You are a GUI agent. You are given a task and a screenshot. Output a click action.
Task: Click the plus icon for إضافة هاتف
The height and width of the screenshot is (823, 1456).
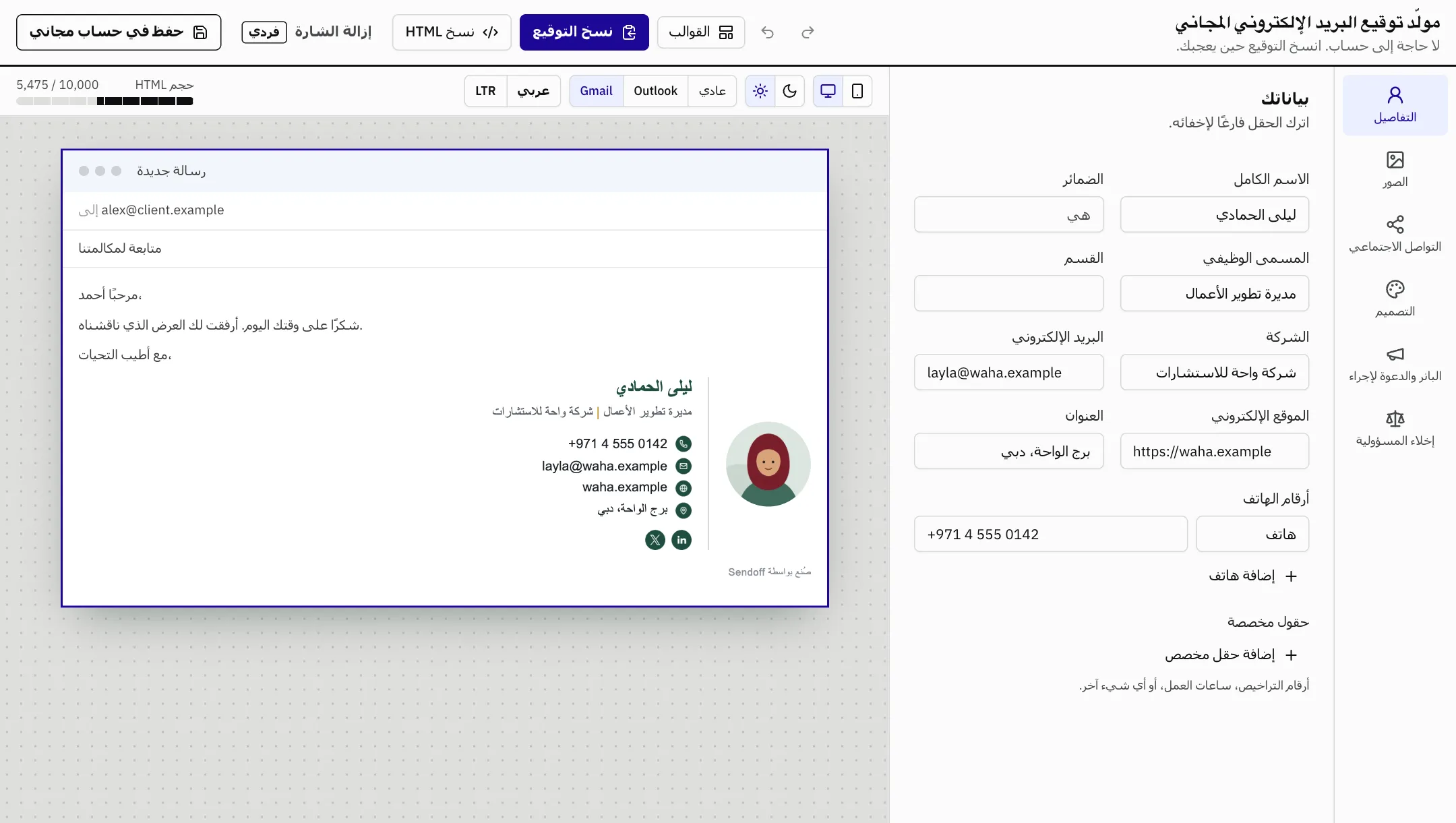tap(1291, 576)
